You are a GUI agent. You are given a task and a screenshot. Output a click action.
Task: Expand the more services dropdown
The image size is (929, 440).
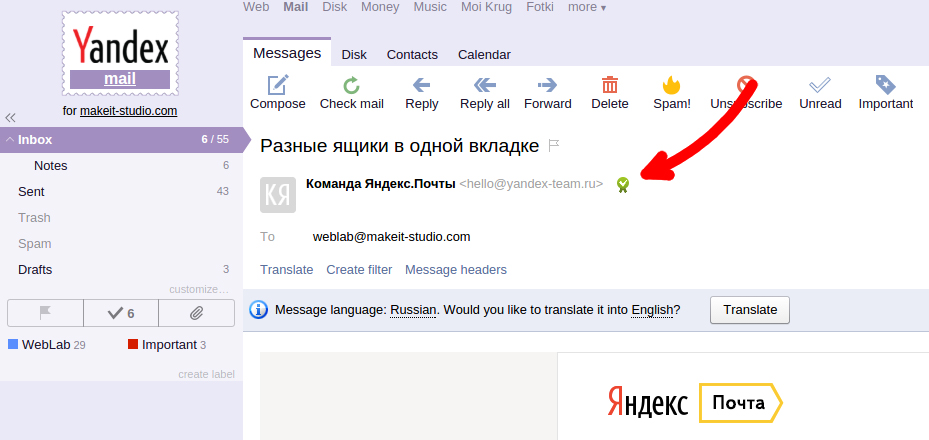(587, 7)
